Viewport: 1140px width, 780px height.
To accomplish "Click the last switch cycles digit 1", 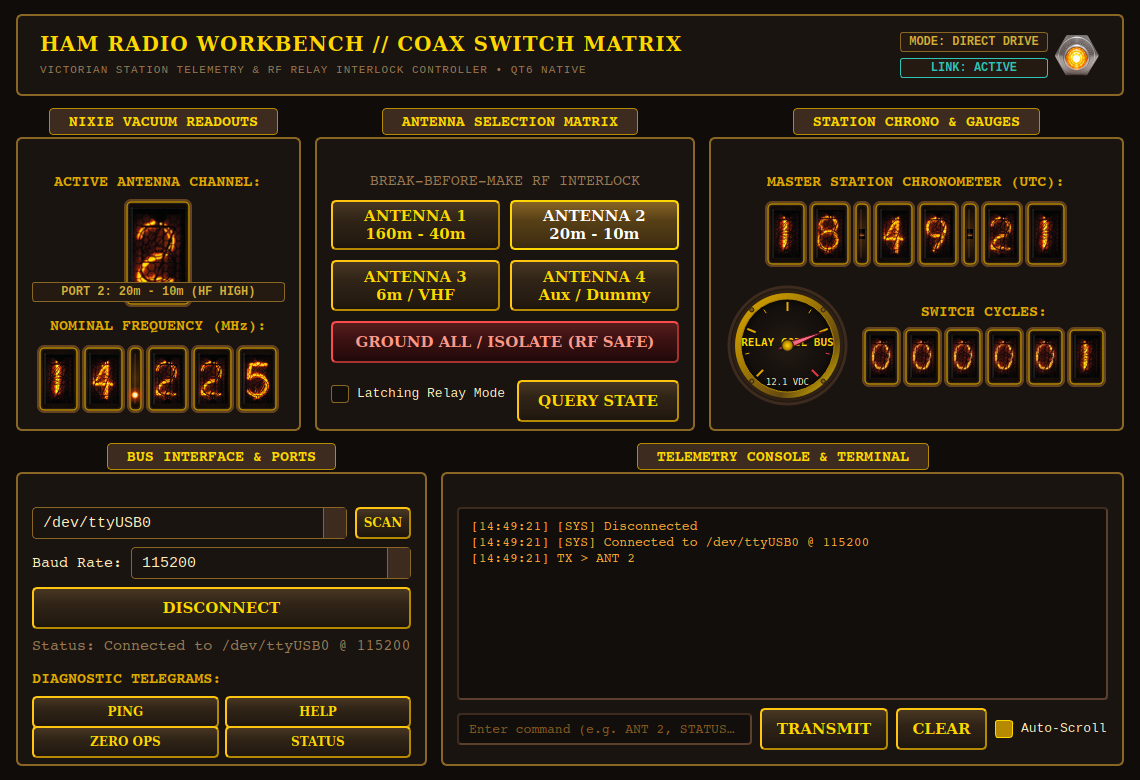I will (x=1086, y=357).
